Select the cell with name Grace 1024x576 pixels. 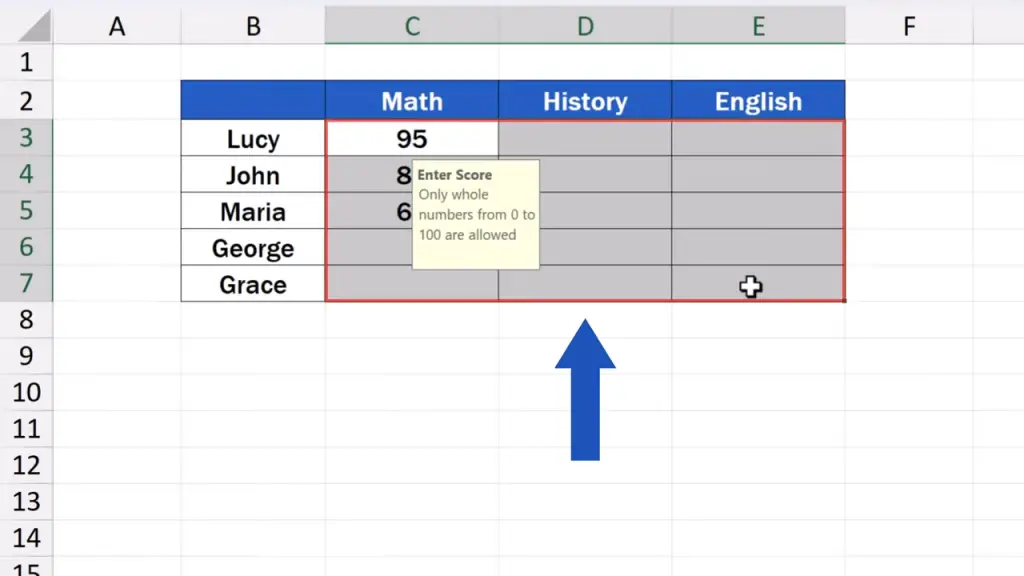click(x=253, y=284)
